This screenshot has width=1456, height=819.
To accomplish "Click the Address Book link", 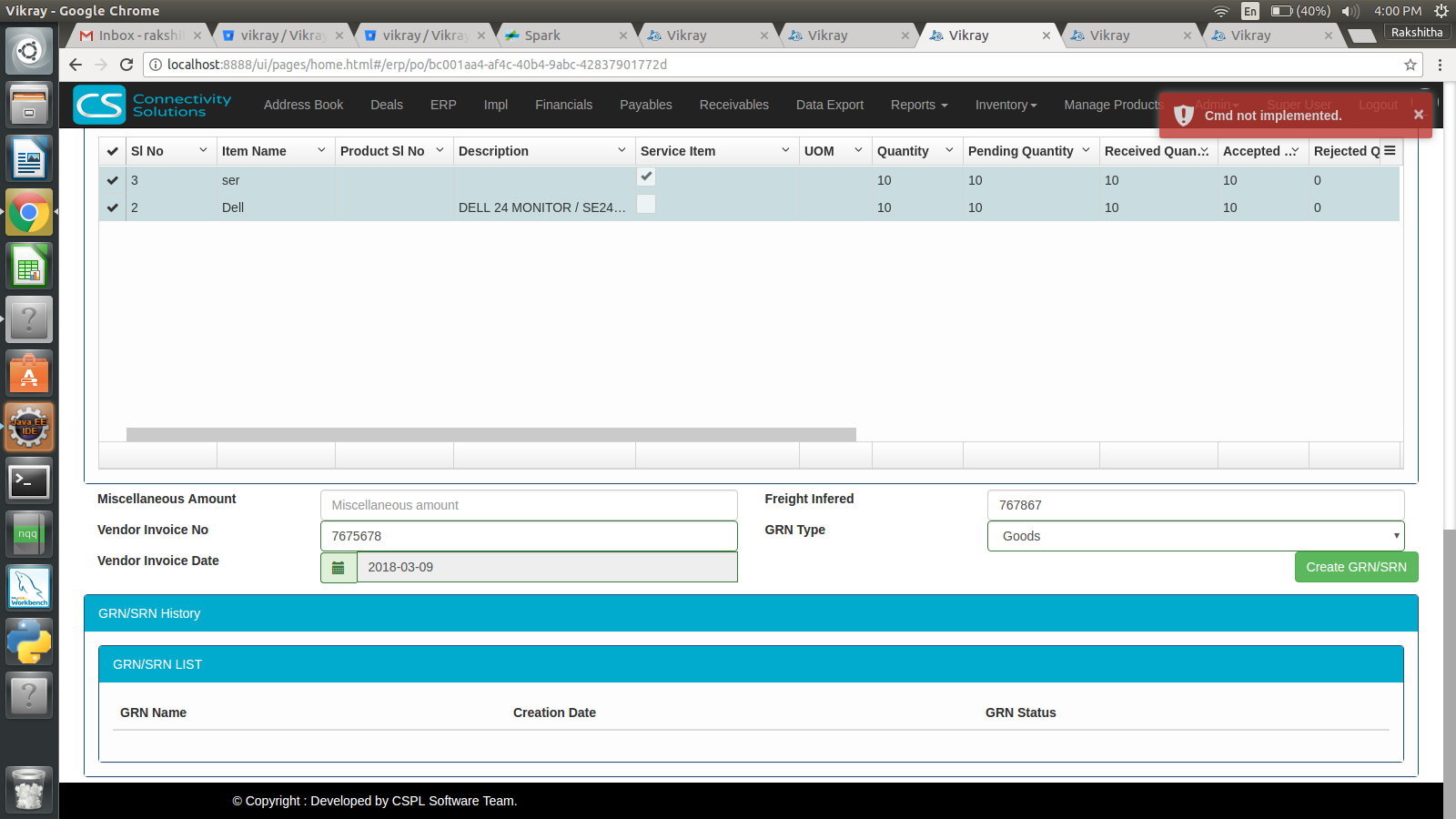I will (303, 105).
